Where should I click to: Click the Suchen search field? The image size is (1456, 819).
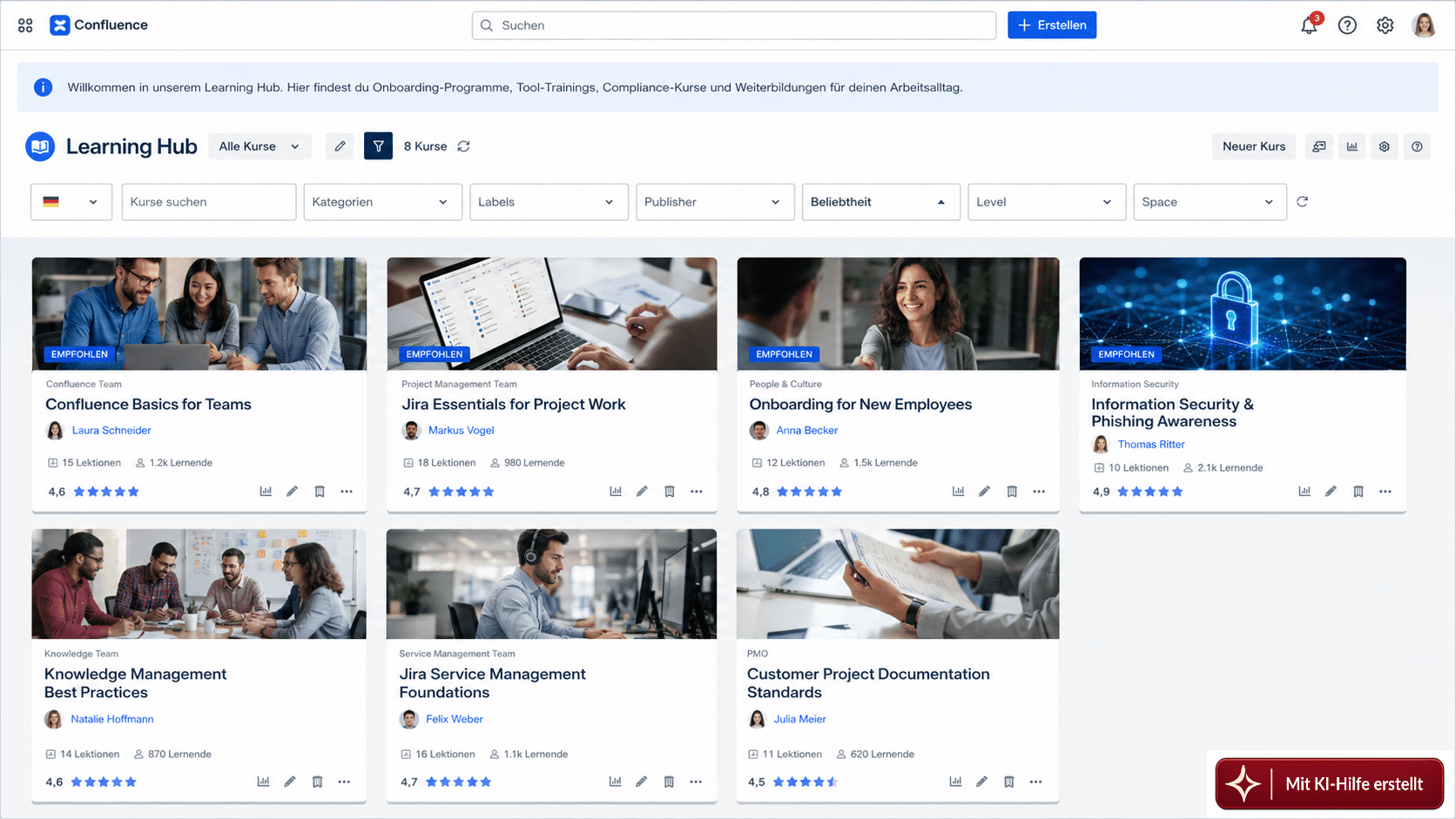point(734,25)
